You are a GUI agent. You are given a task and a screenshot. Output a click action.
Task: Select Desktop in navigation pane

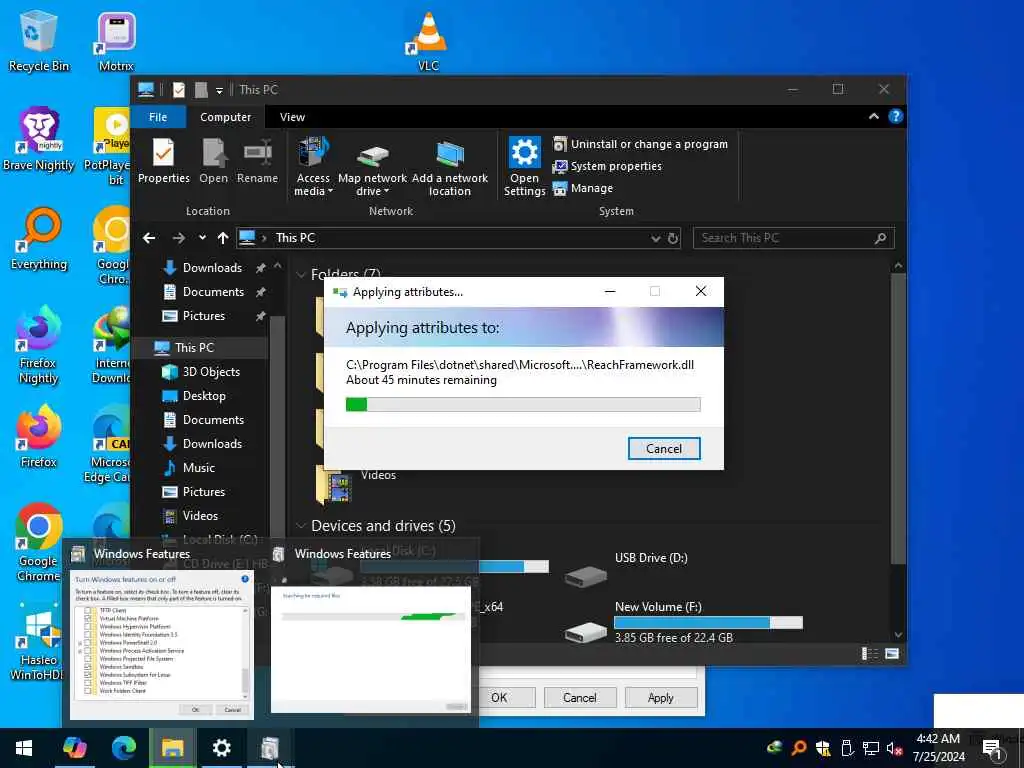pyautogui.click(x=204, y=396)
